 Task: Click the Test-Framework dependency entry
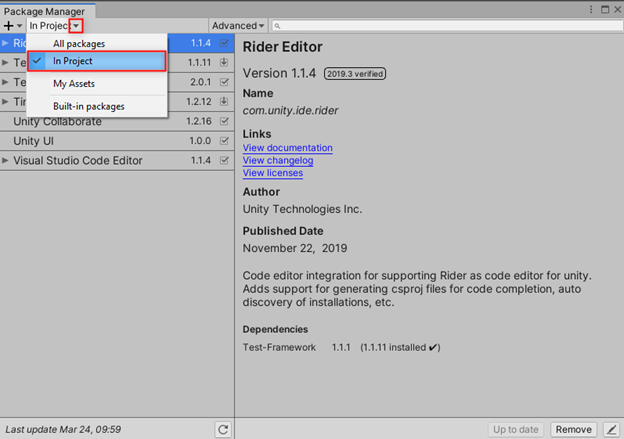point(279,347)
